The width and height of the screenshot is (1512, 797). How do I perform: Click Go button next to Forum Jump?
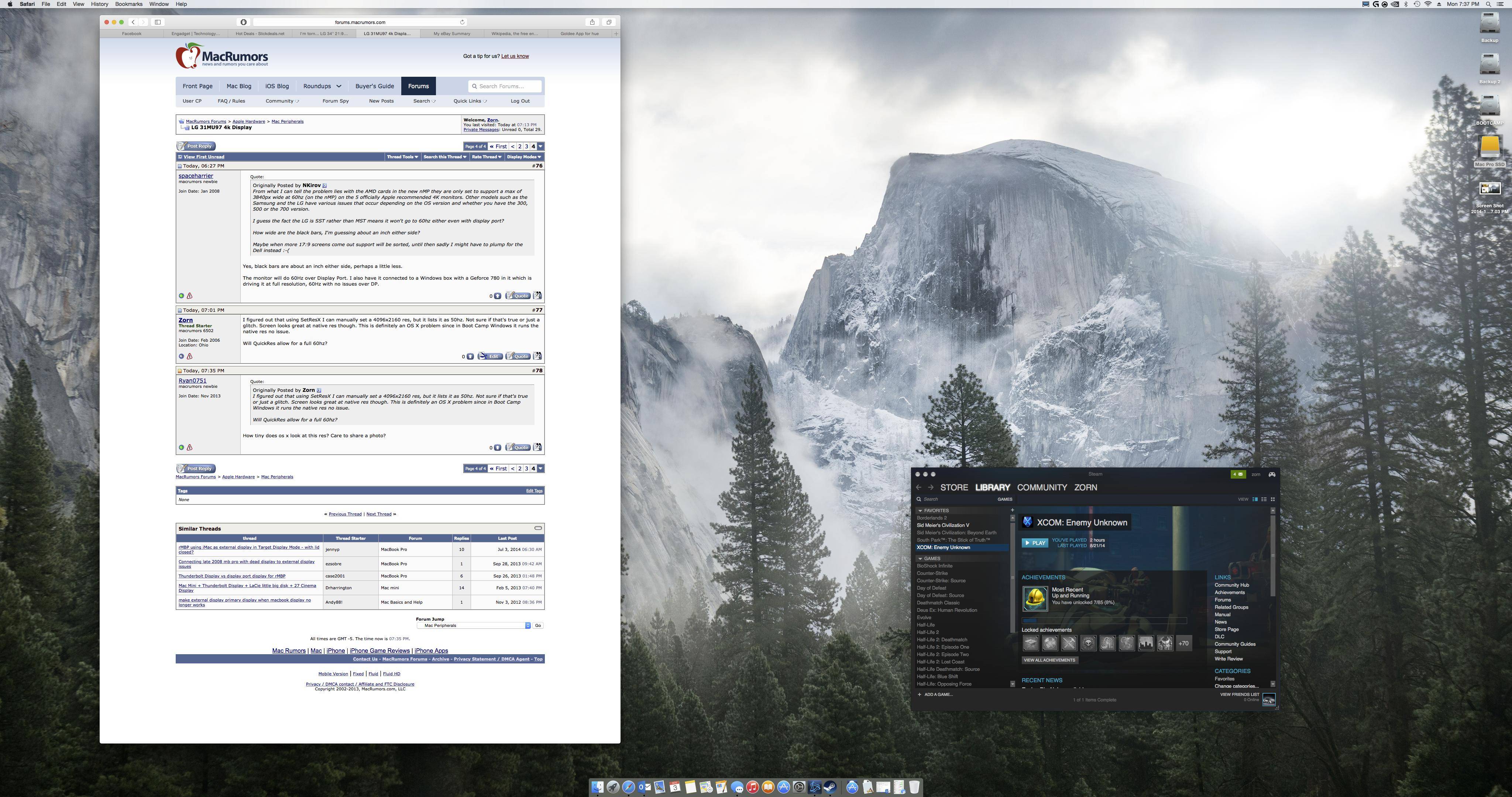coord(537,626)
